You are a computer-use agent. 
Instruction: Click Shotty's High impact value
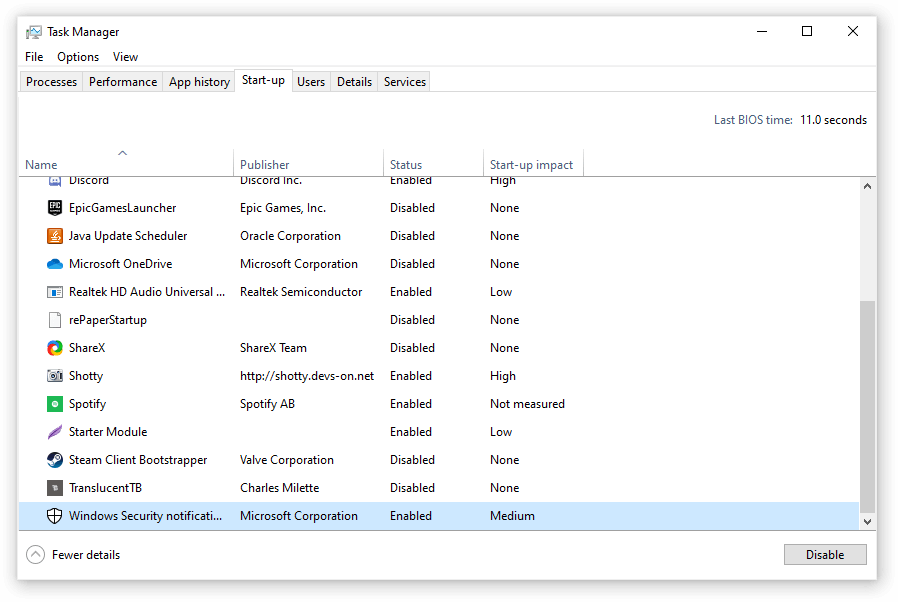click(x=503, y=376)
